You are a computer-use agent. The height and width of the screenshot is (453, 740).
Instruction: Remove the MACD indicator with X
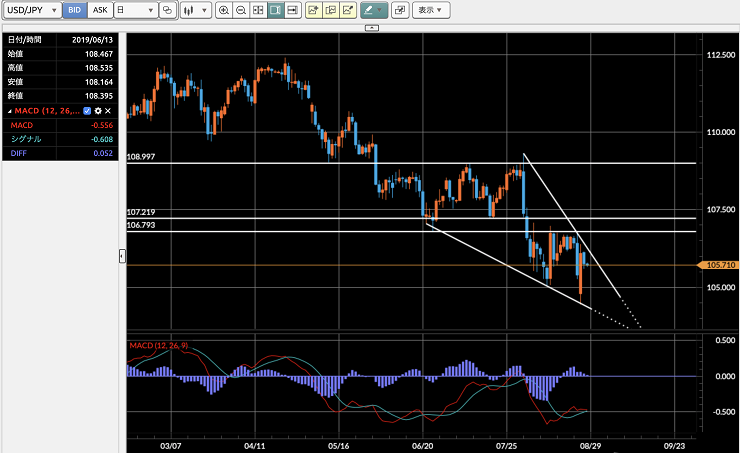(108, 111)
